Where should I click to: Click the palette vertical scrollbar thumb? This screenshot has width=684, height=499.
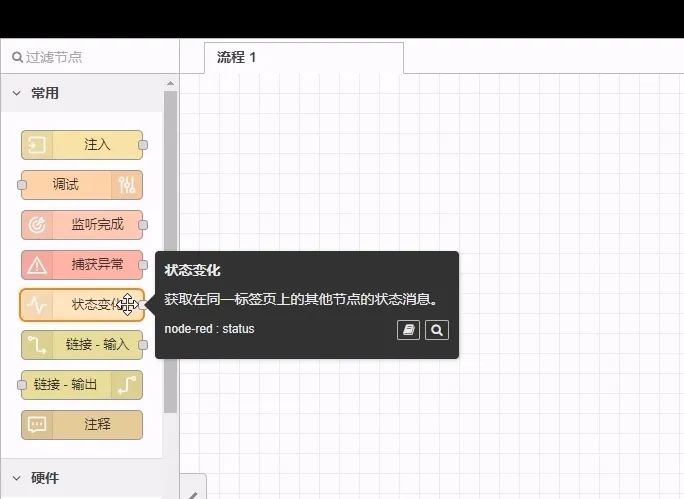click(x=170, y=250)
